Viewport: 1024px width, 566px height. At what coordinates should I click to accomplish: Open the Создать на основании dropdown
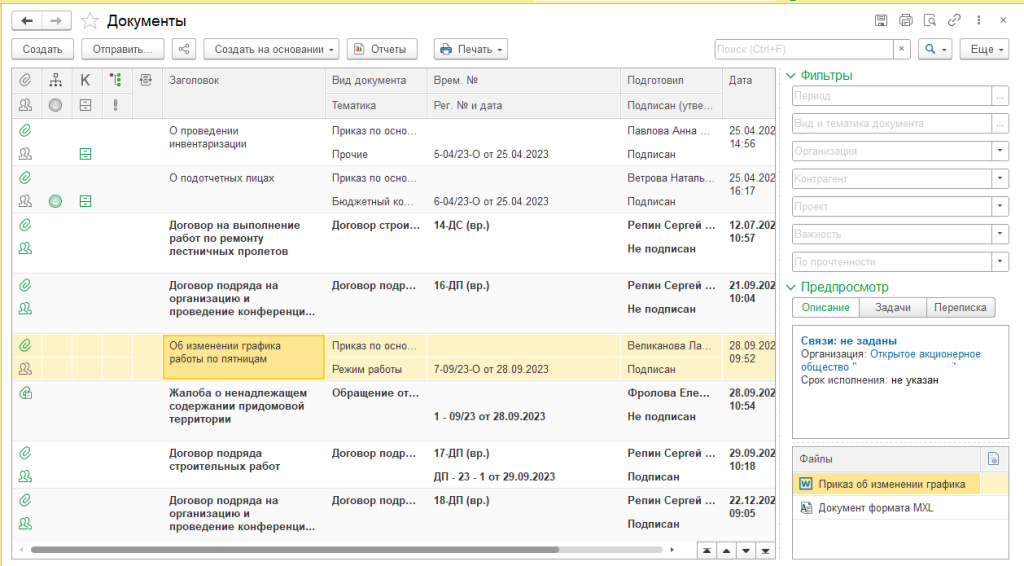coord(270,49)
